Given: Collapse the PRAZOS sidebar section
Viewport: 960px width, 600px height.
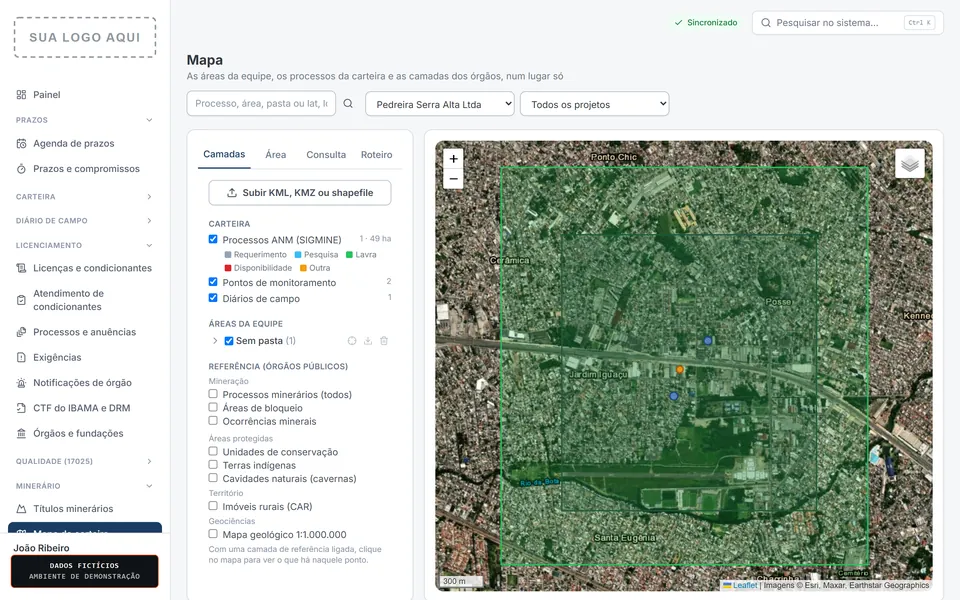Looking at the screenshot, I should 149,120.
